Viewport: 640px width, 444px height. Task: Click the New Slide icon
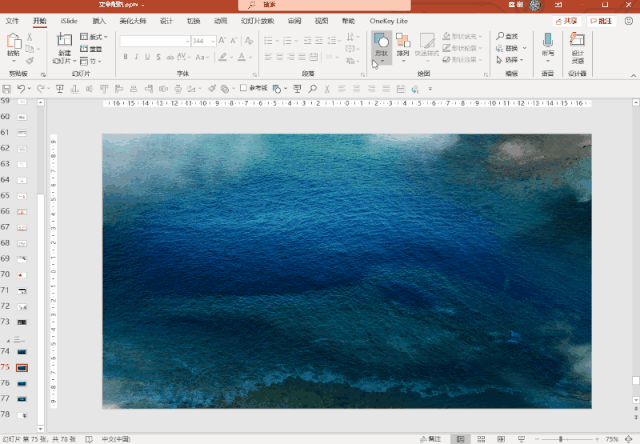point(64,40)
